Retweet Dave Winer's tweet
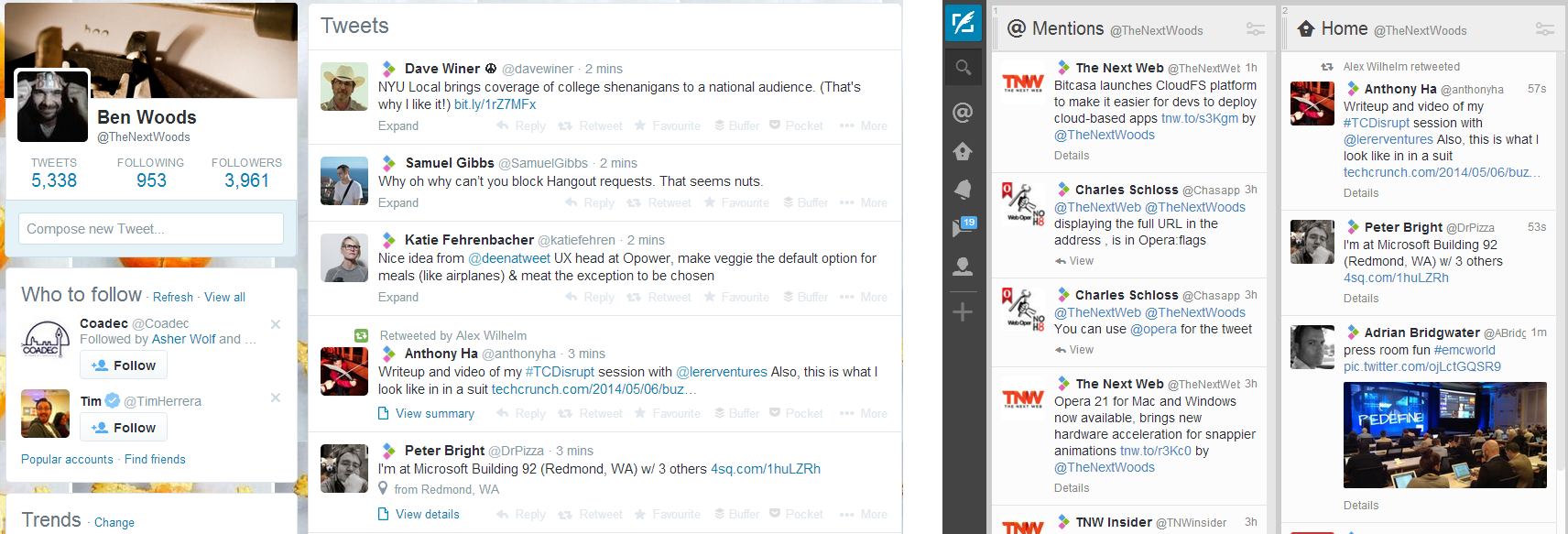The image size is (1568, 534). (591, 125)
